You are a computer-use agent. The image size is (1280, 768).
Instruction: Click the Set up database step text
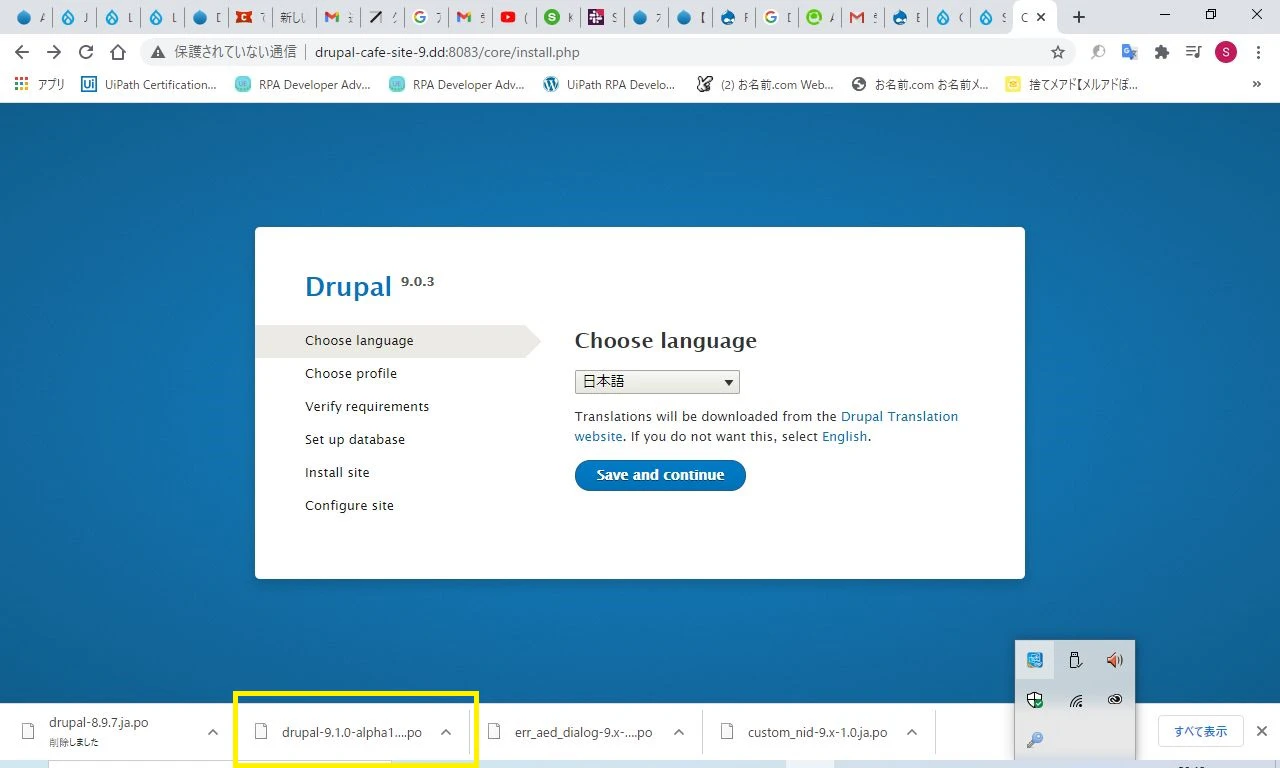tap(355, 439)
